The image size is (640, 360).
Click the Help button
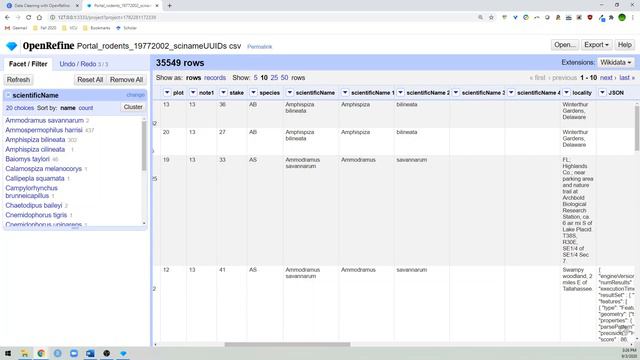[x=624, y=45]
